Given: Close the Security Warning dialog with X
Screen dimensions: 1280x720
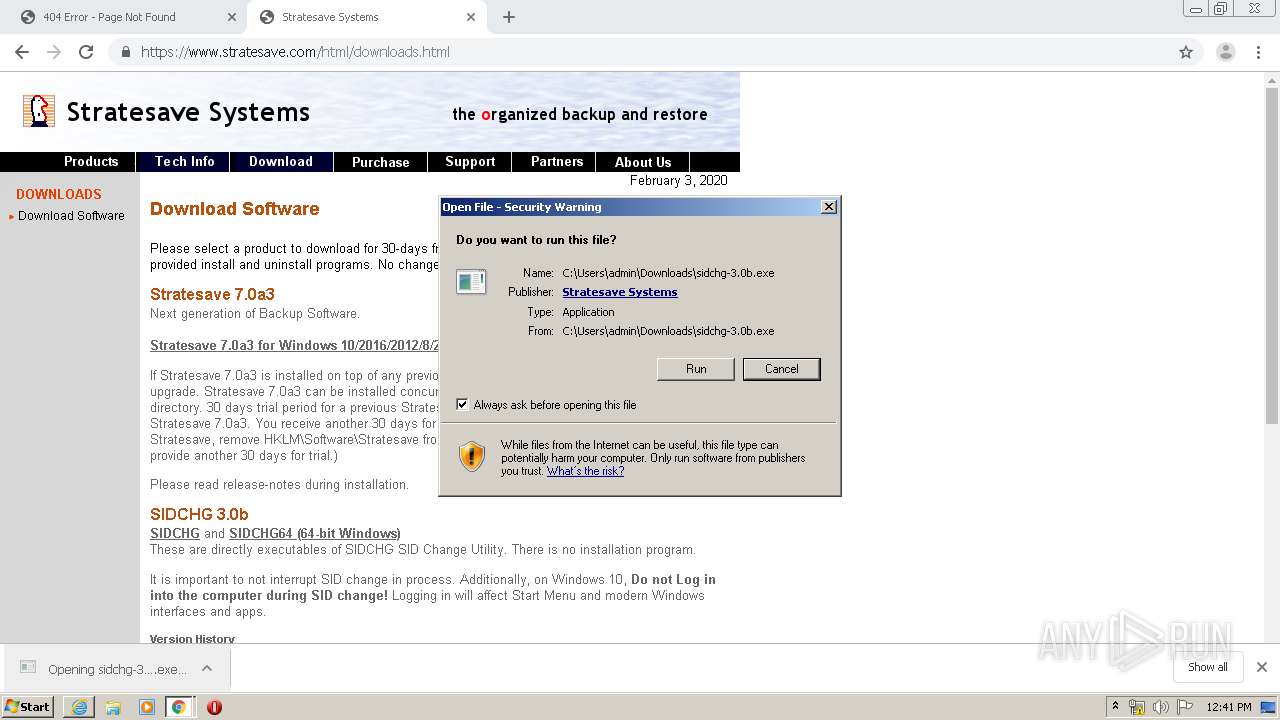Looking at the screenshot, I should (x=828, y=207).
